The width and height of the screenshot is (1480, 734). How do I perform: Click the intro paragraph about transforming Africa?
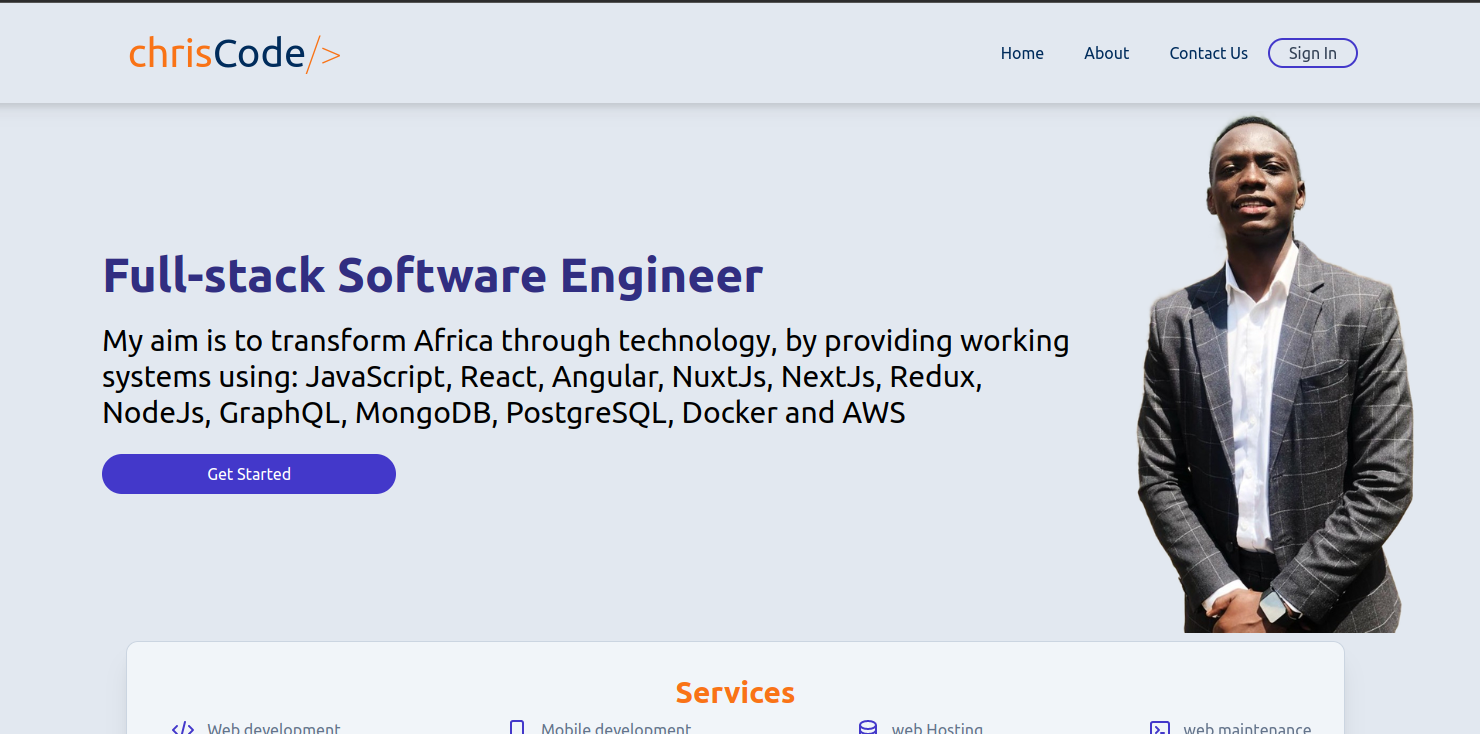coord(586,376)
